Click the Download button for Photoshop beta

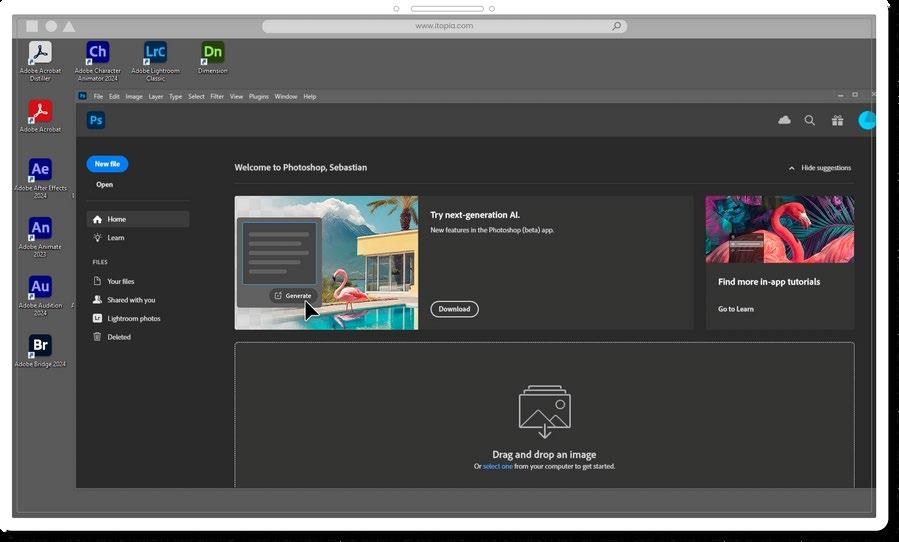click(454, 309)
